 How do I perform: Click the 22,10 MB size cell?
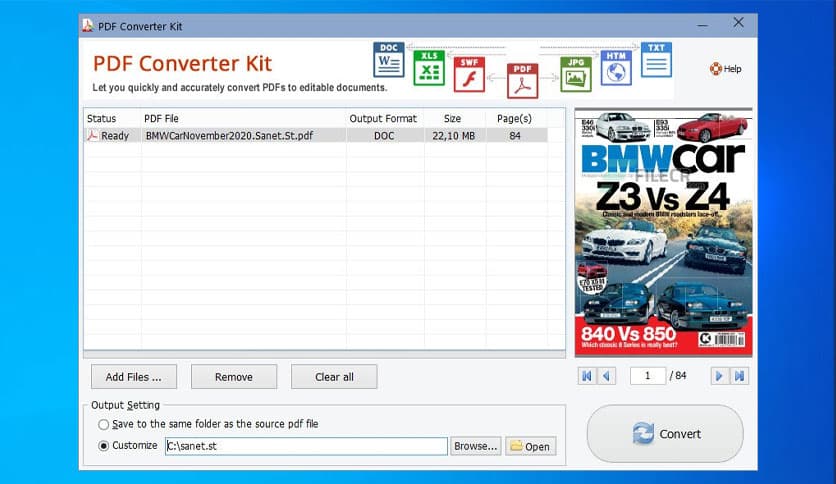(x=454, y=135)
